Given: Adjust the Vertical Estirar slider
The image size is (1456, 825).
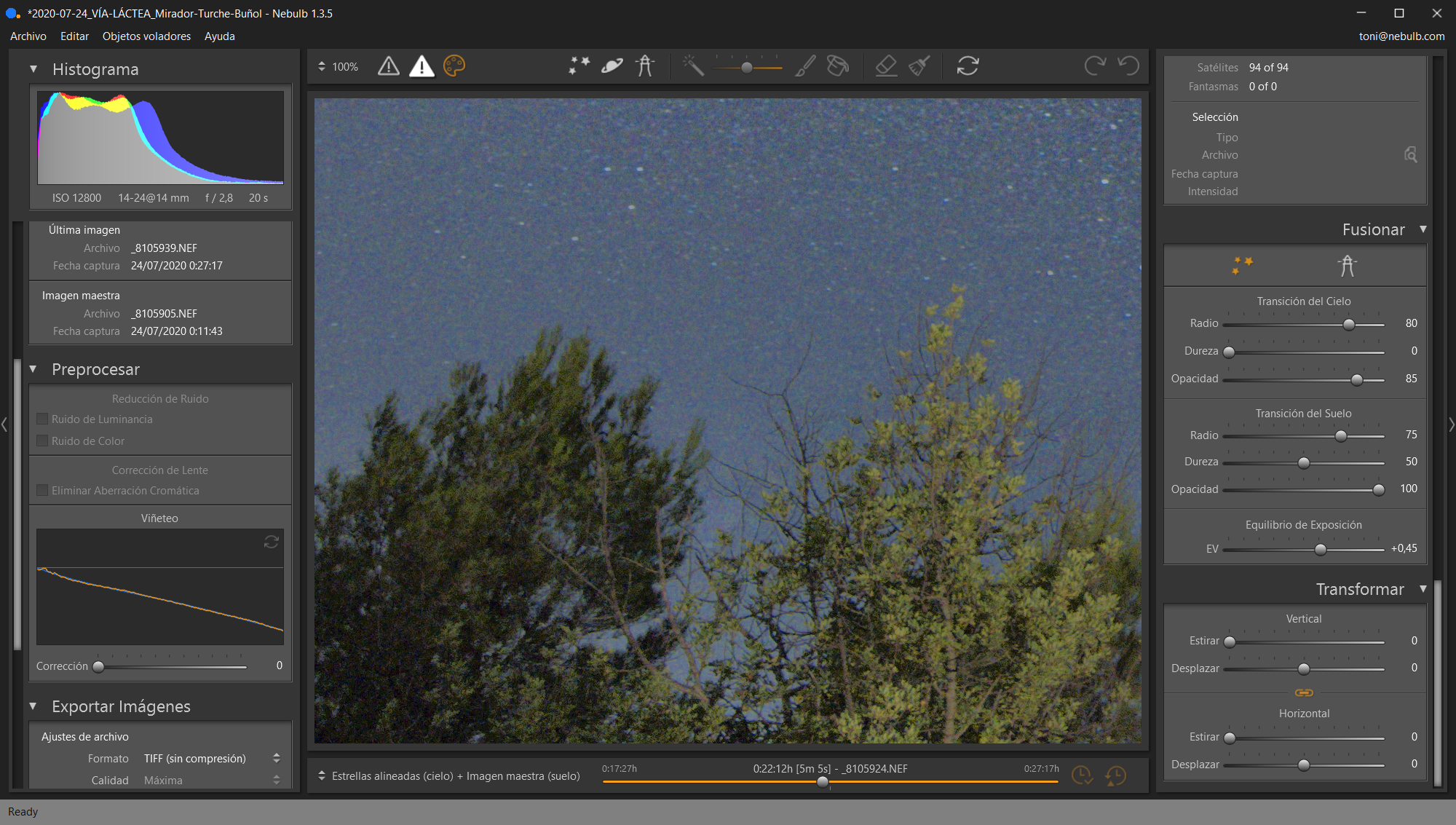Looking at the screenshot, I should [1230, 642].
